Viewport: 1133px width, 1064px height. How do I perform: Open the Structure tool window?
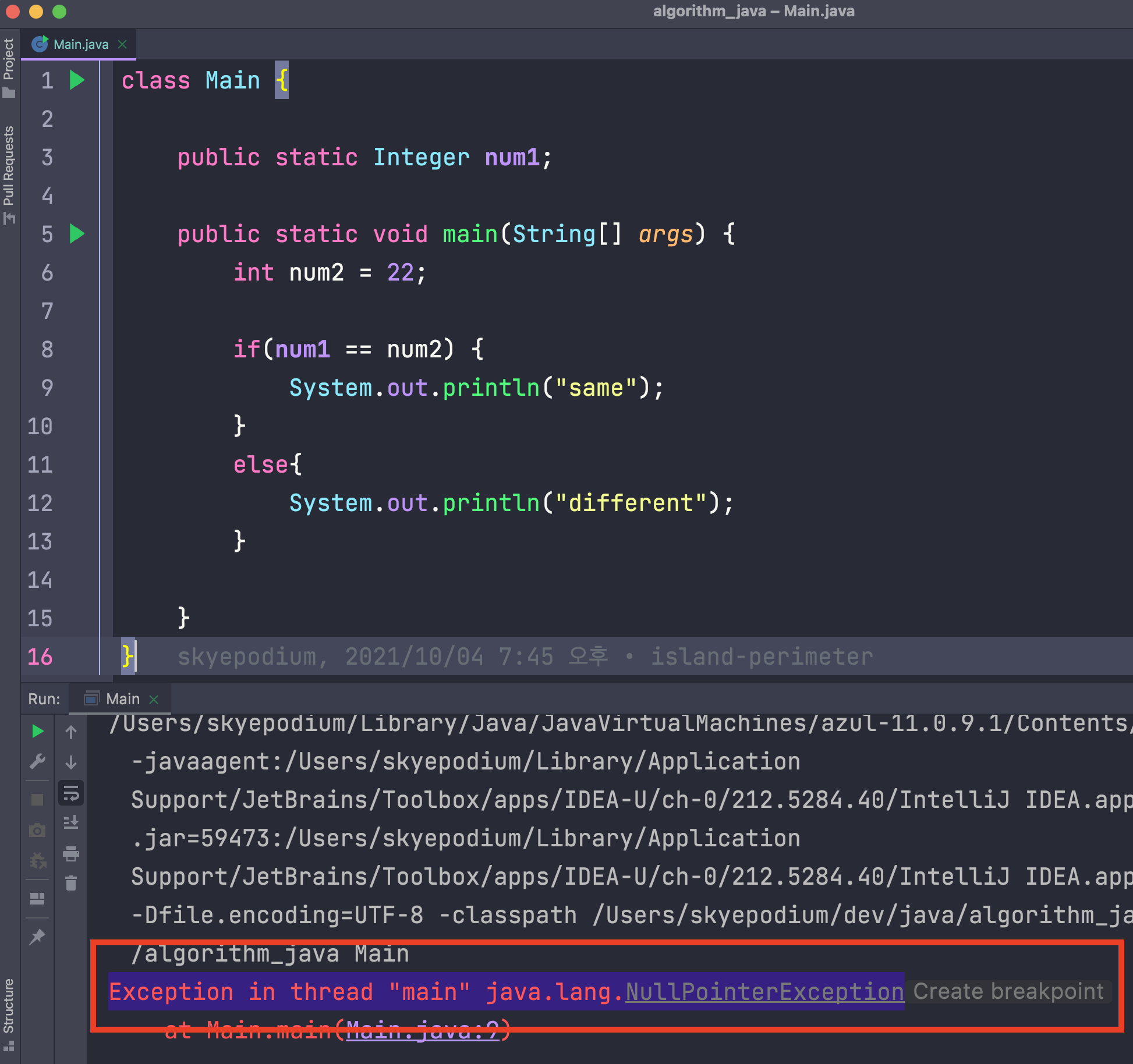pos(9,1016)
